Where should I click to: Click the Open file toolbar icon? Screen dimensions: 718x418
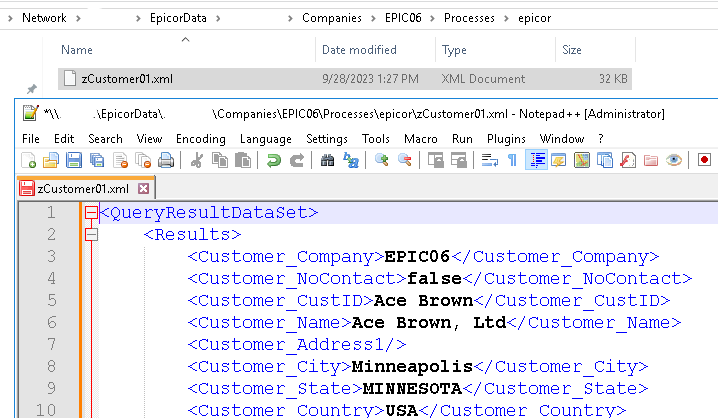pyautogui.click(x=51, y=160)
